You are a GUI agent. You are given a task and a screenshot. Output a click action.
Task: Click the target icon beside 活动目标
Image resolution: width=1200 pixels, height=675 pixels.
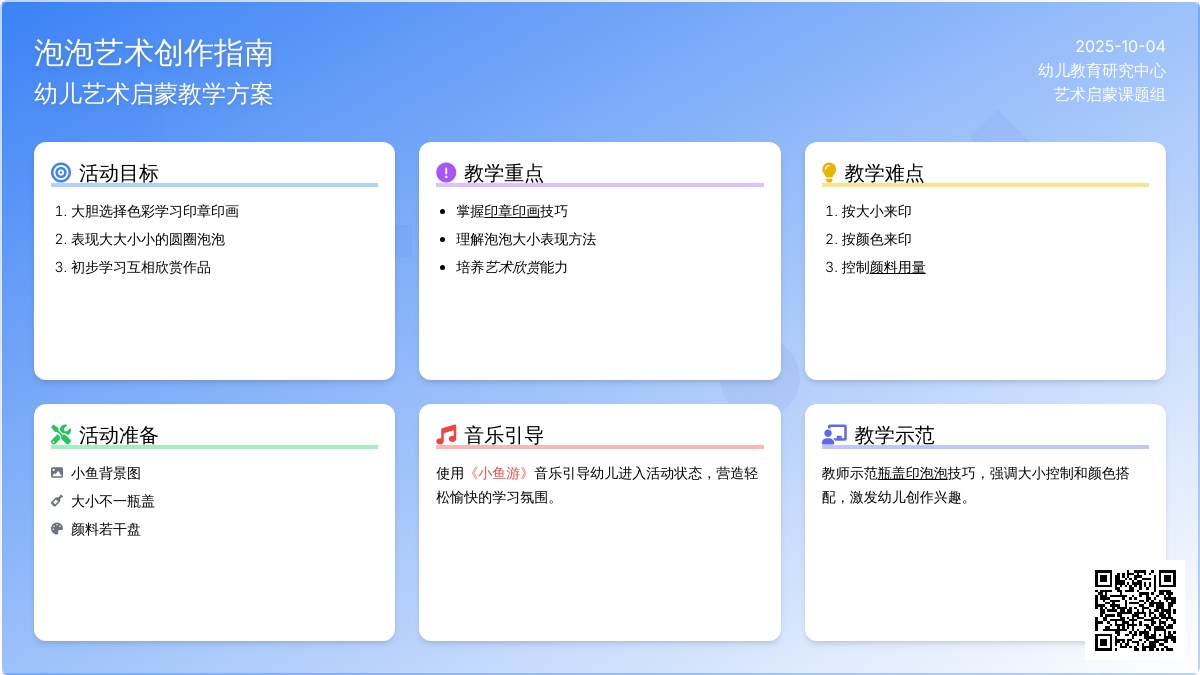tap(61, 173)
